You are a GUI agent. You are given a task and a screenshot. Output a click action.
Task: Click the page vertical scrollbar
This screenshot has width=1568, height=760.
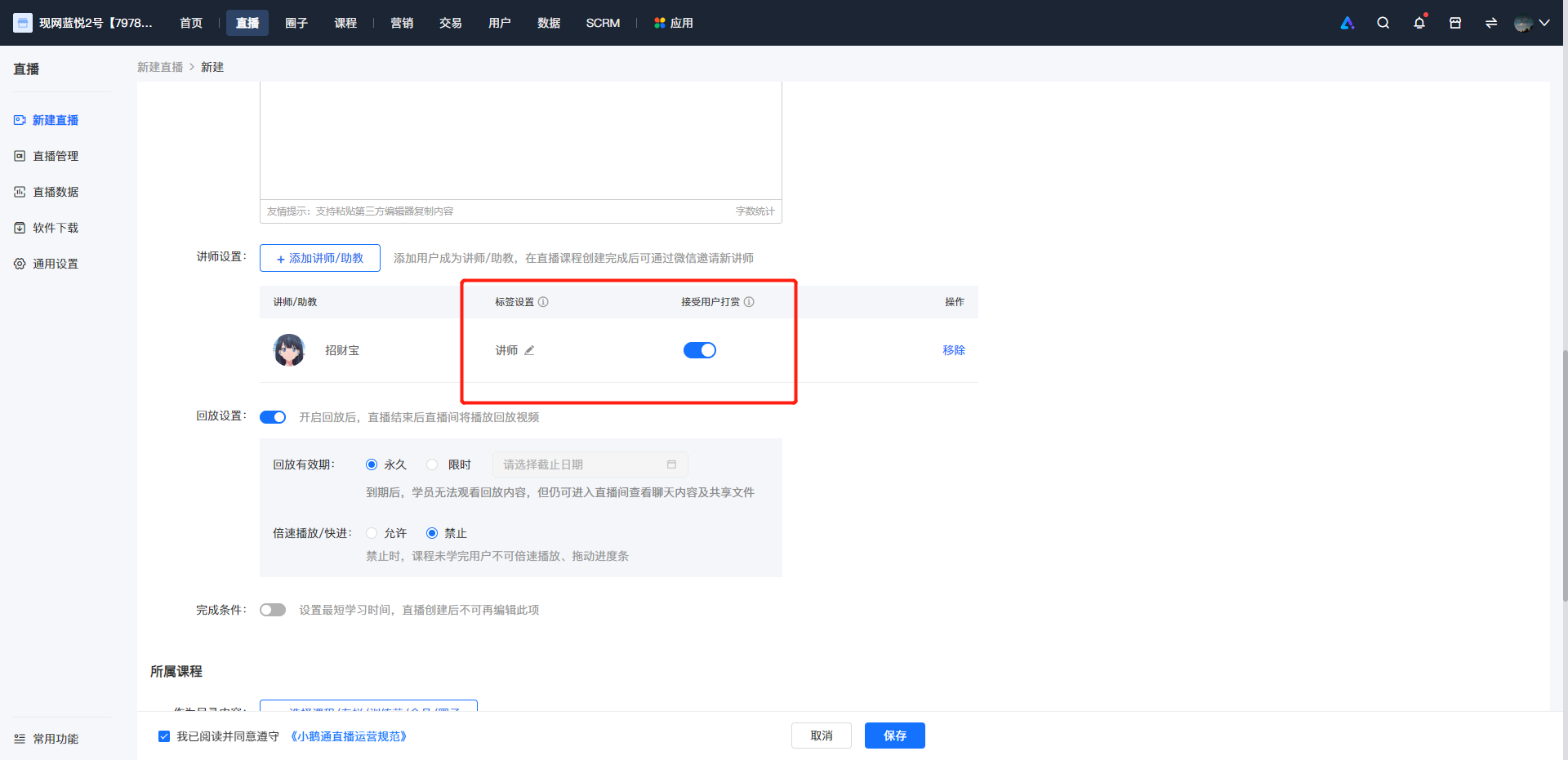click(1564, 476)
